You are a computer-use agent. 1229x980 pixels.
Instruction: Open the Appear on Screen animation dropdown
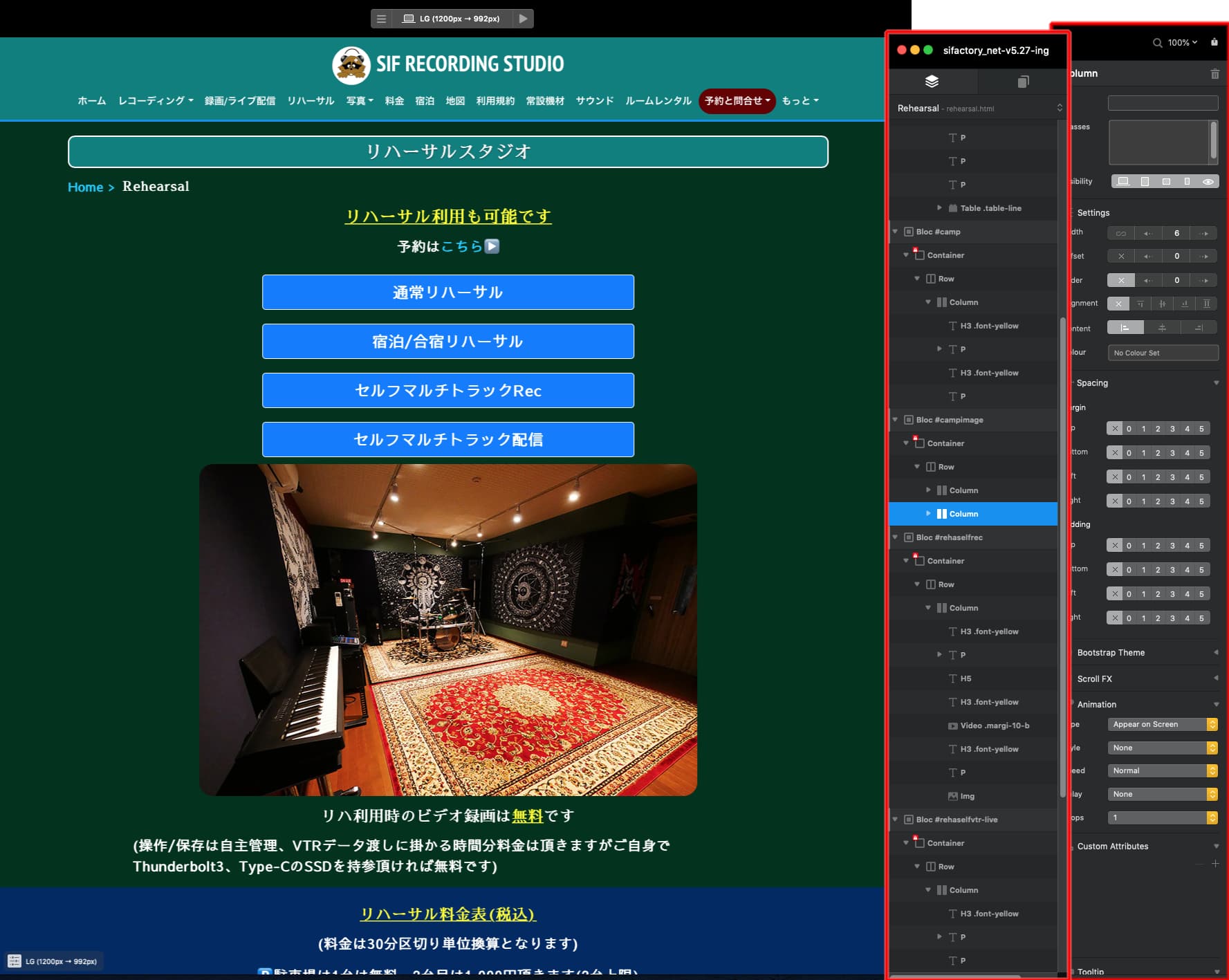(1162, 724)
